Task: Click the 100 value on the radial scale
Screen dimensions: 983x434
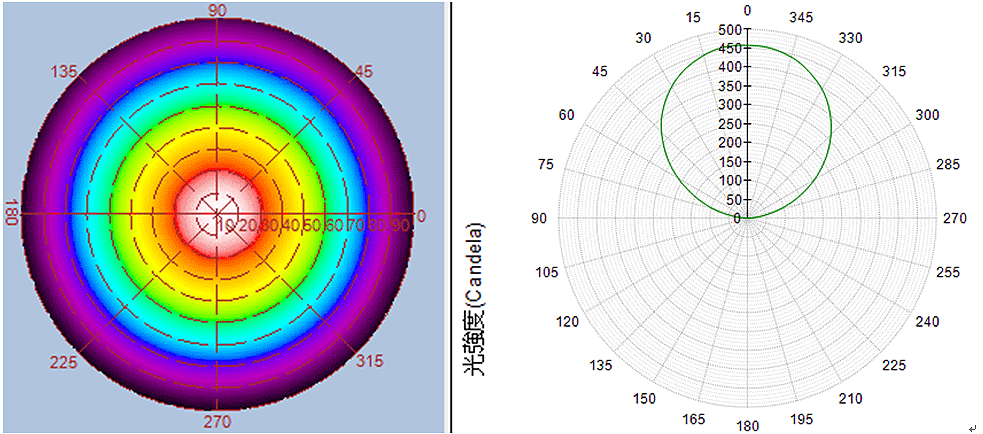Action: point(729,181)
